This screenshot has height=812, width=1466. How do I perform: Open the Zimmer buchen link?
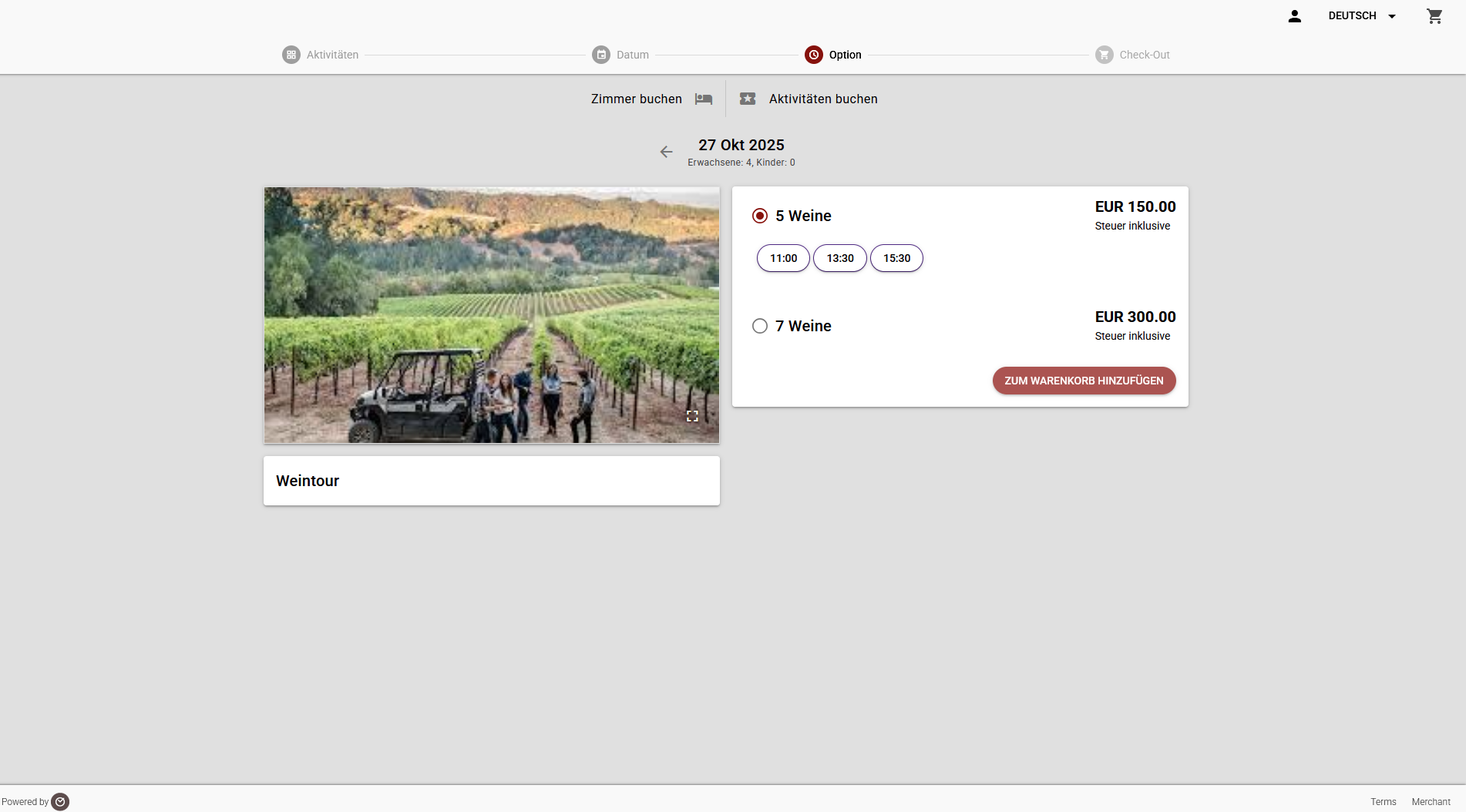[637, 99]
